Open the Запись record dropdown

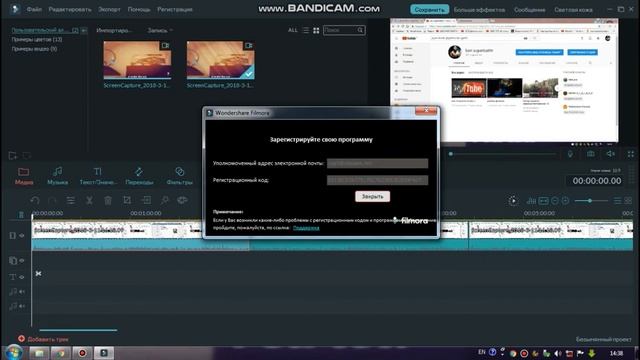click(x=160, y=30)
